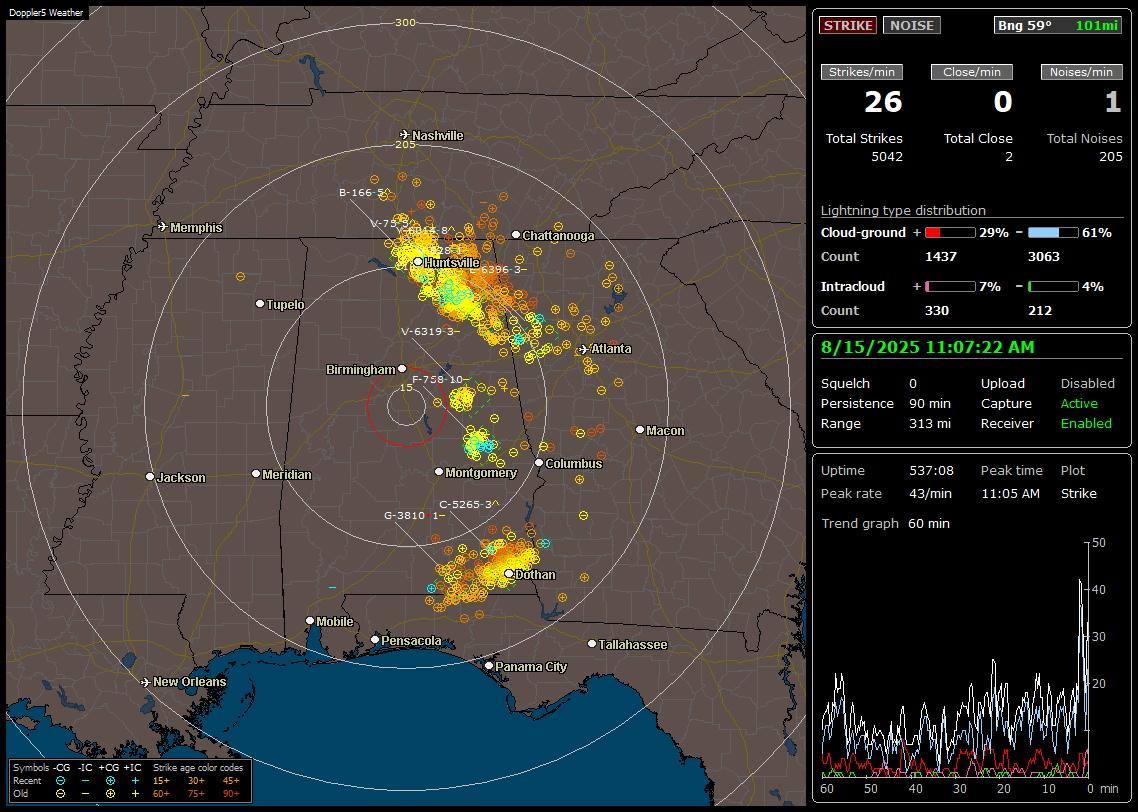Click the positive intracloud pink percentage bar
The height and width of the screenshot is (812, 1138).
(950, 287)
